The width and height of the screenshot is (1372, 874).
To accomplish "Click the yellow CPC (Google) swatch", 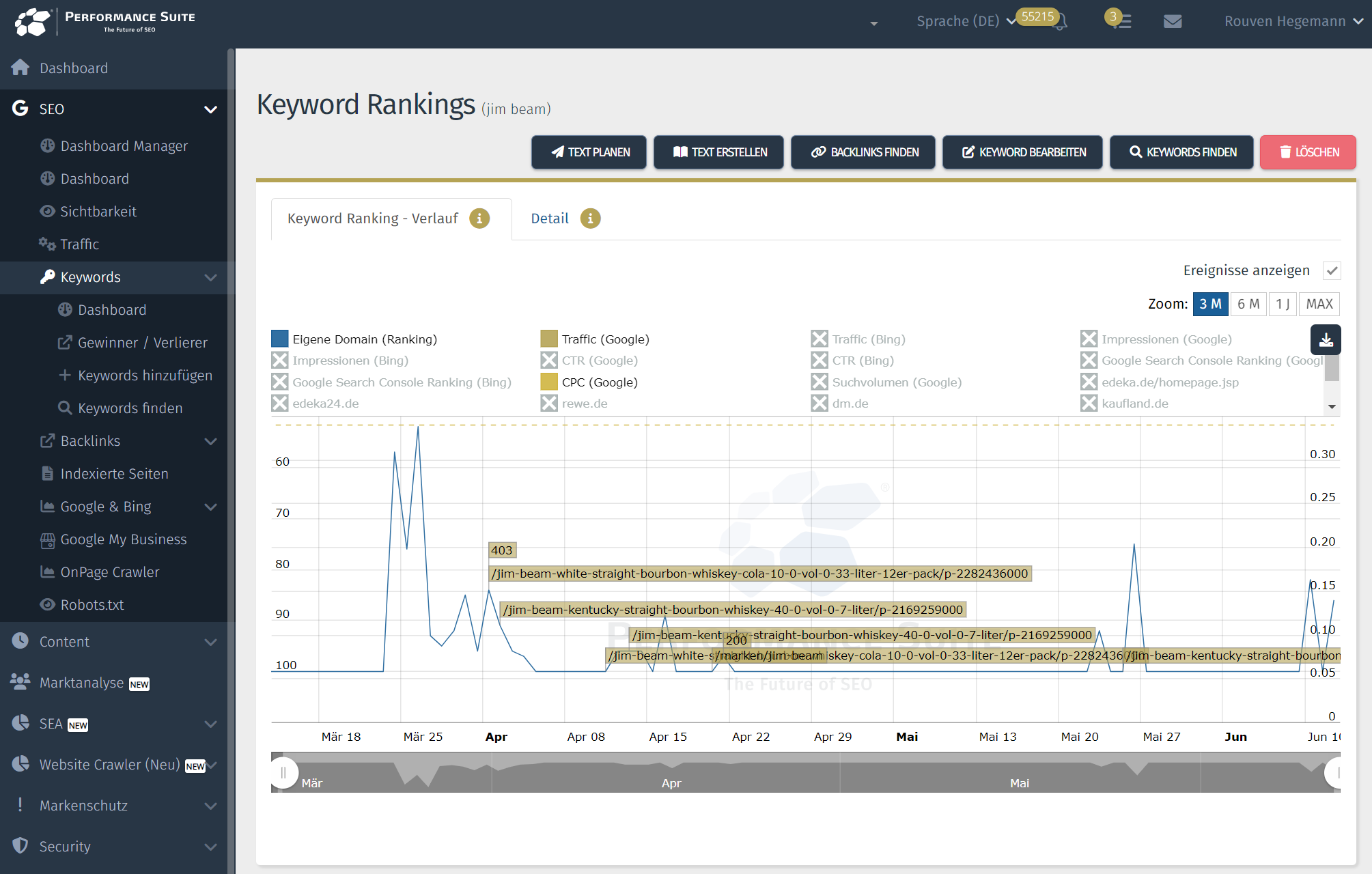I will click(549, 382).
